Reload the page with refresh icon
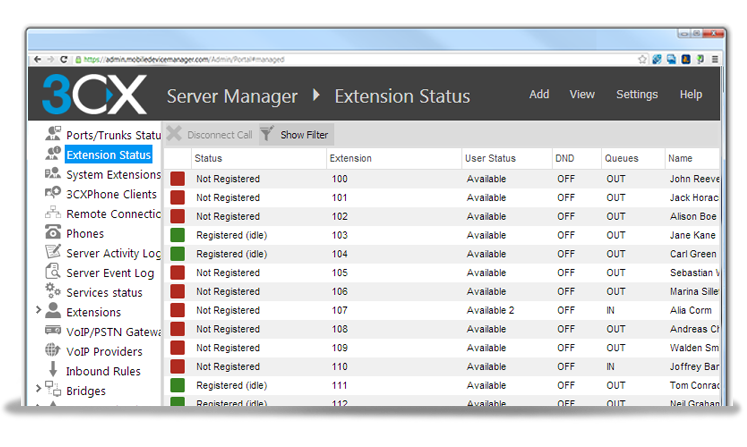Viewport: 747px width, 447px height. click(63, 60)
